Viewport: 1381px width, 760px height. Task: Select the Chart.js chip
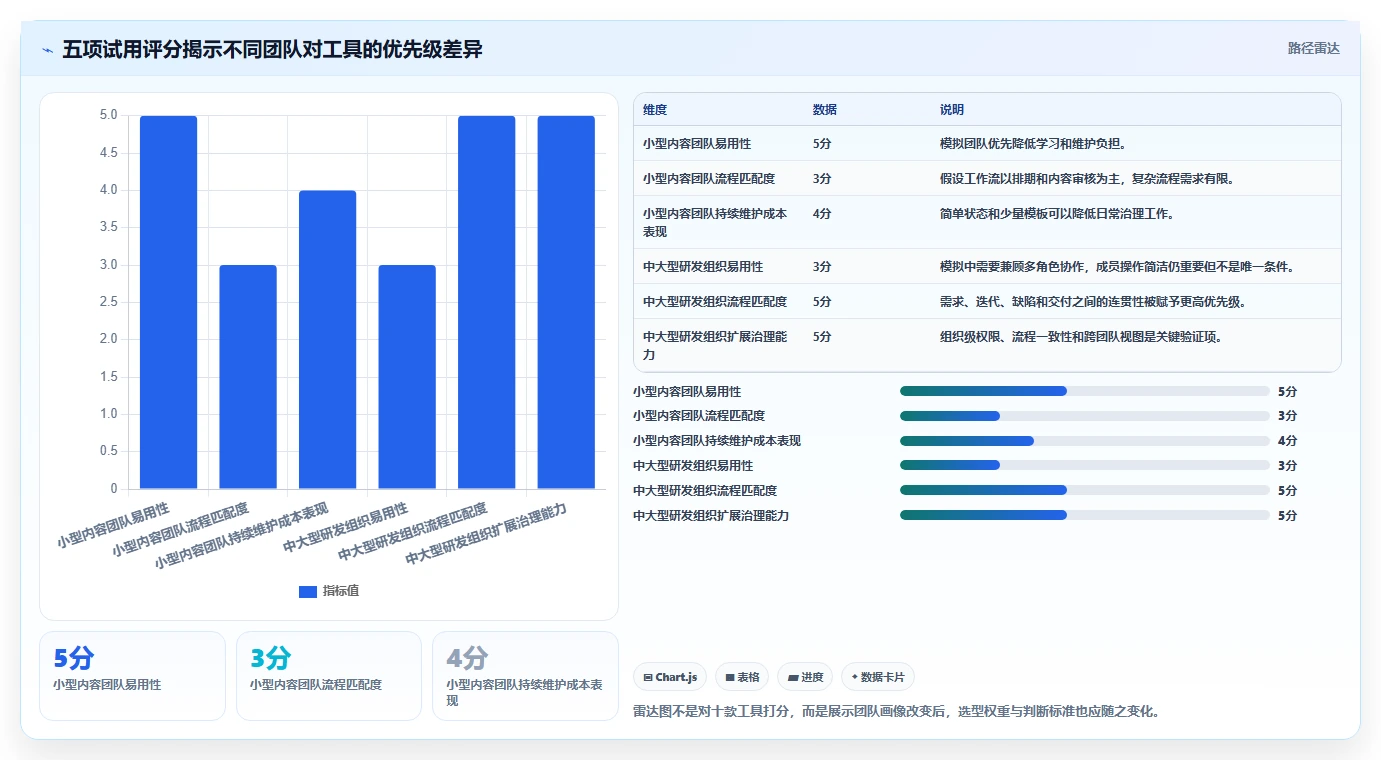coord(670,677)
